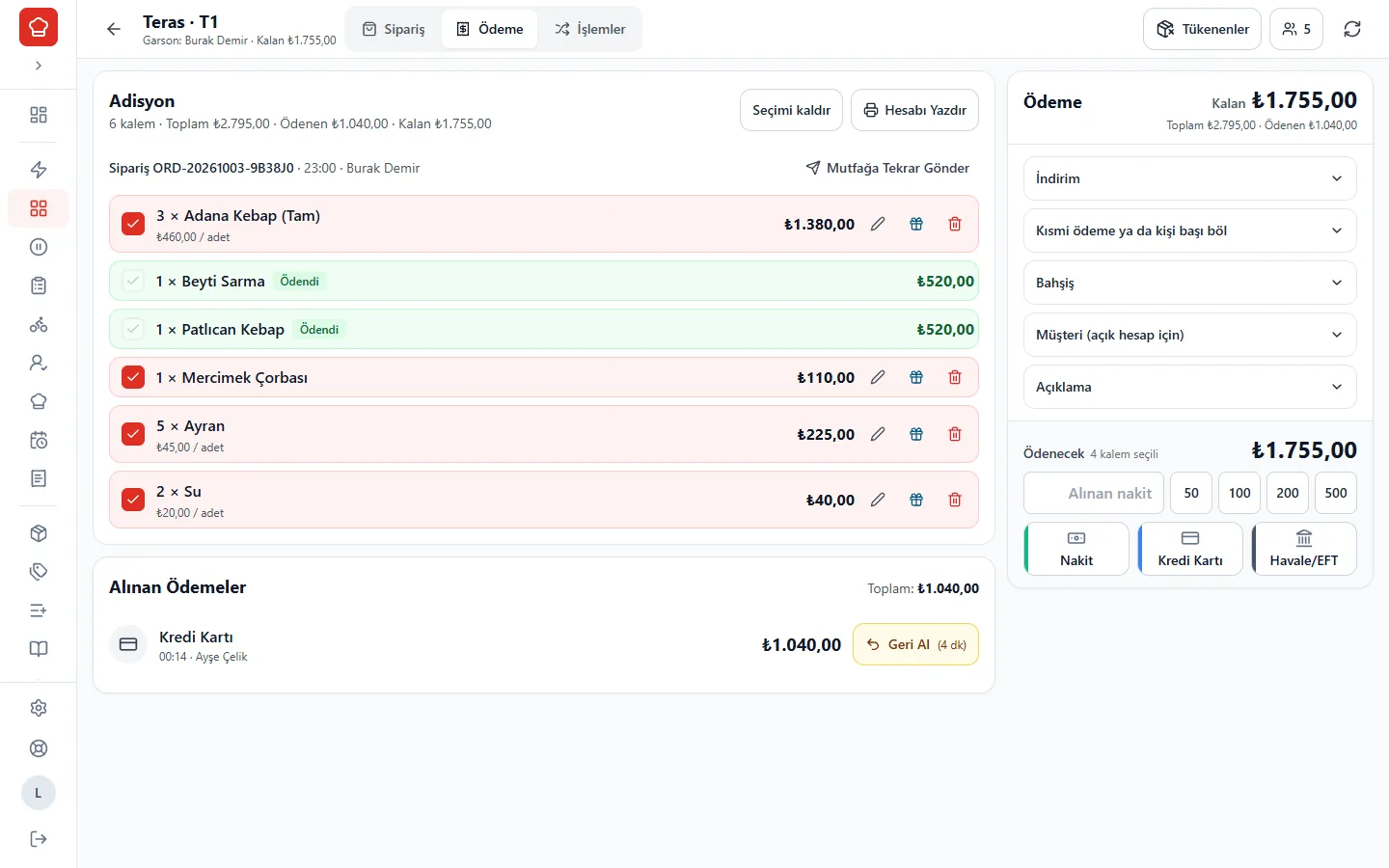Delete the Adana Kebap item
The height and width of the screenshot is (868, 1389).
tap(955, 224)
